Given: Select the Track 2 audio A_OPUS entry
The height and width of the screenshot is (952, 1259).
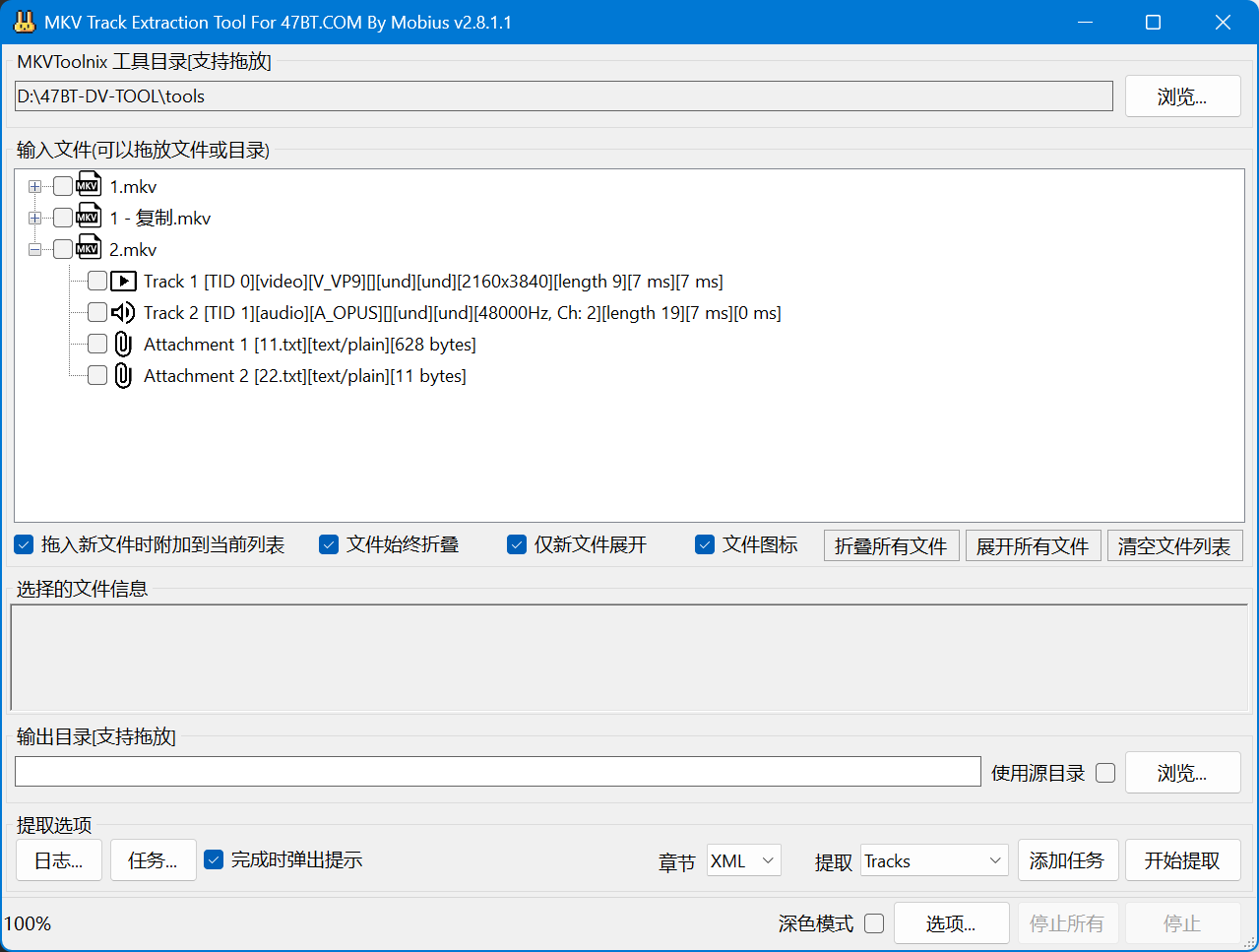Looking at the screenshot, I should [462, 313].
